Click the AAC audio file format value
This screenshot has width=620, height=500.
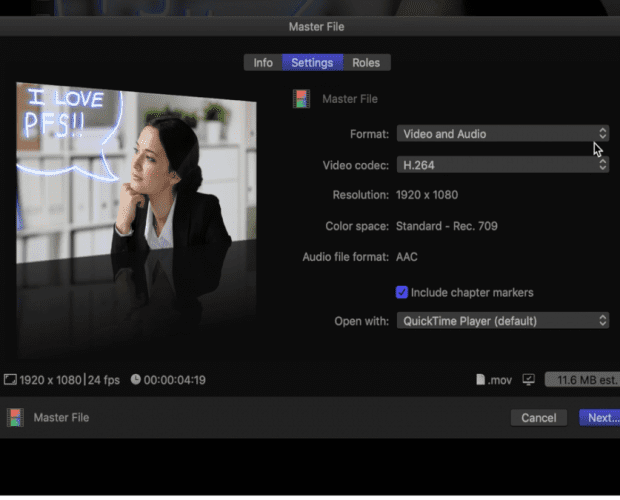407,257
